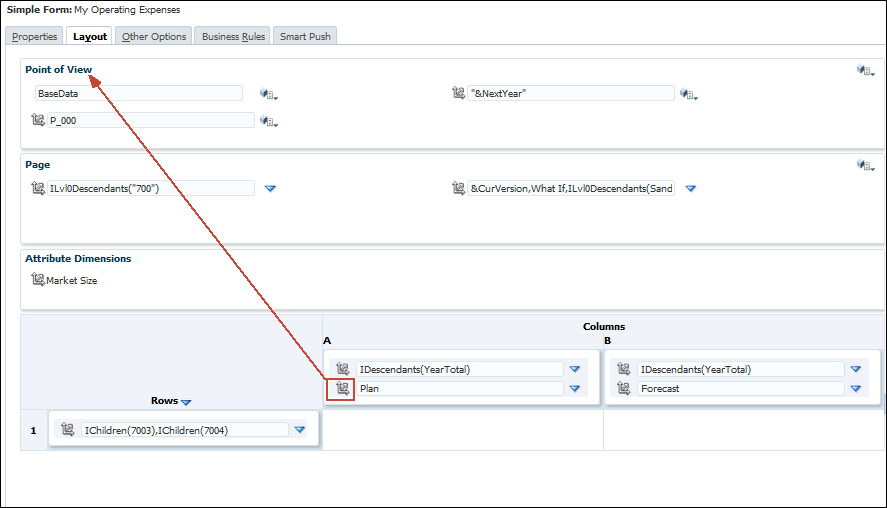Open the dimension options icon beside BaseData
887x508 pixels.
tap(268, 94)
